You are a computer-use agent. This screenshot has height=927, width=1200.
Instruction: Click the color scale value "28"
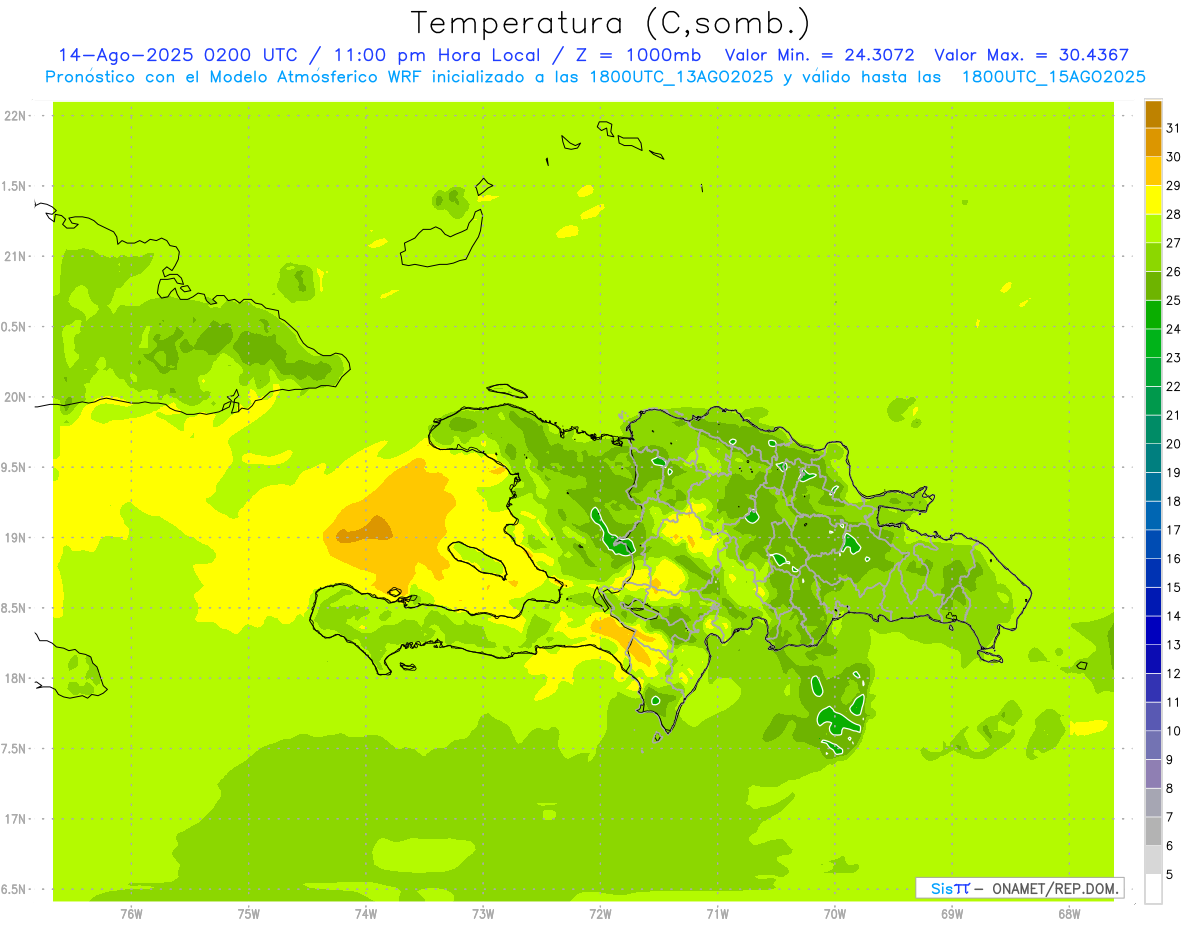(x=1174, y=214)
